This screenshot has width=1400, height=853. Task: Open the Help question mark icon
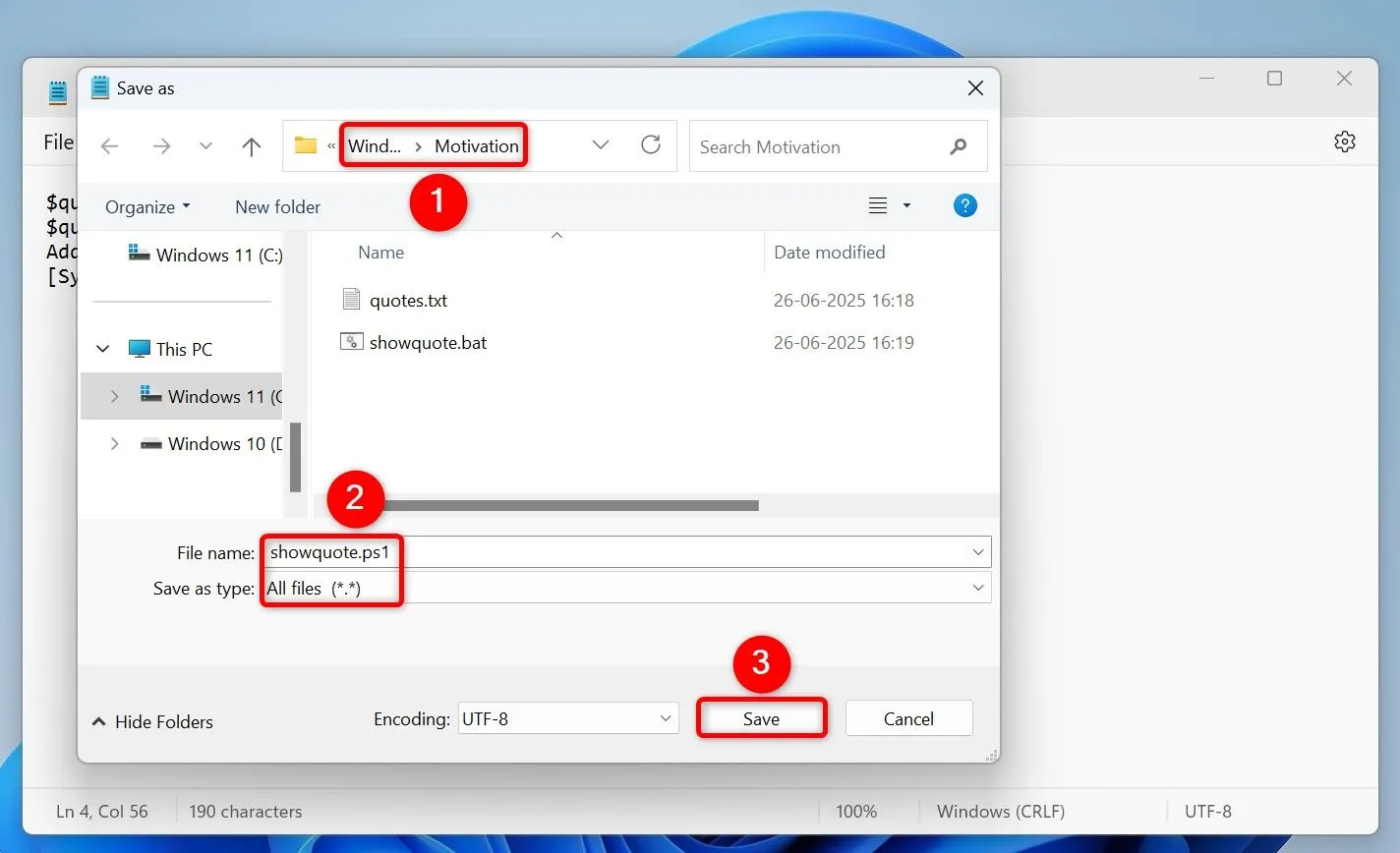[x=964, y=205]
